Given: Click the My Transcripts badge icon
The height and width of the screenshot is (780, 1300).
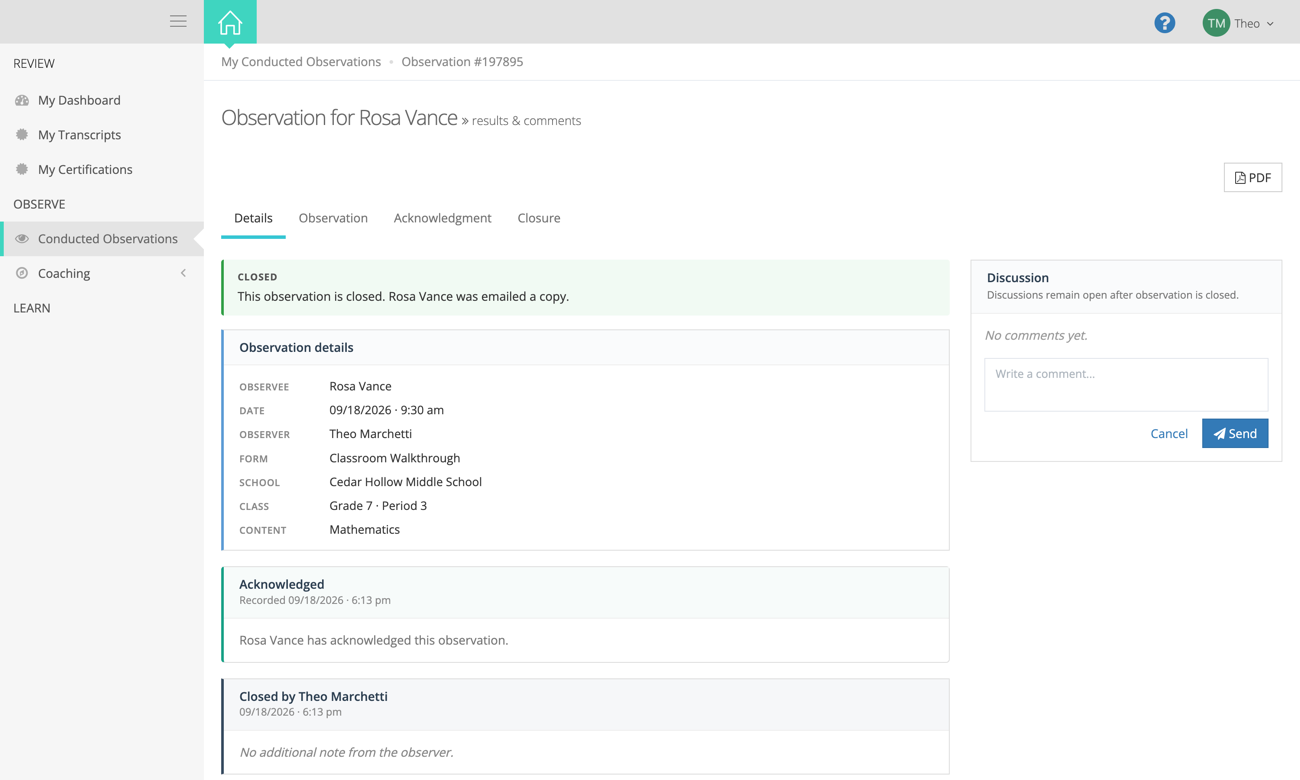Looking at the screenshot, I should [22, 134].
